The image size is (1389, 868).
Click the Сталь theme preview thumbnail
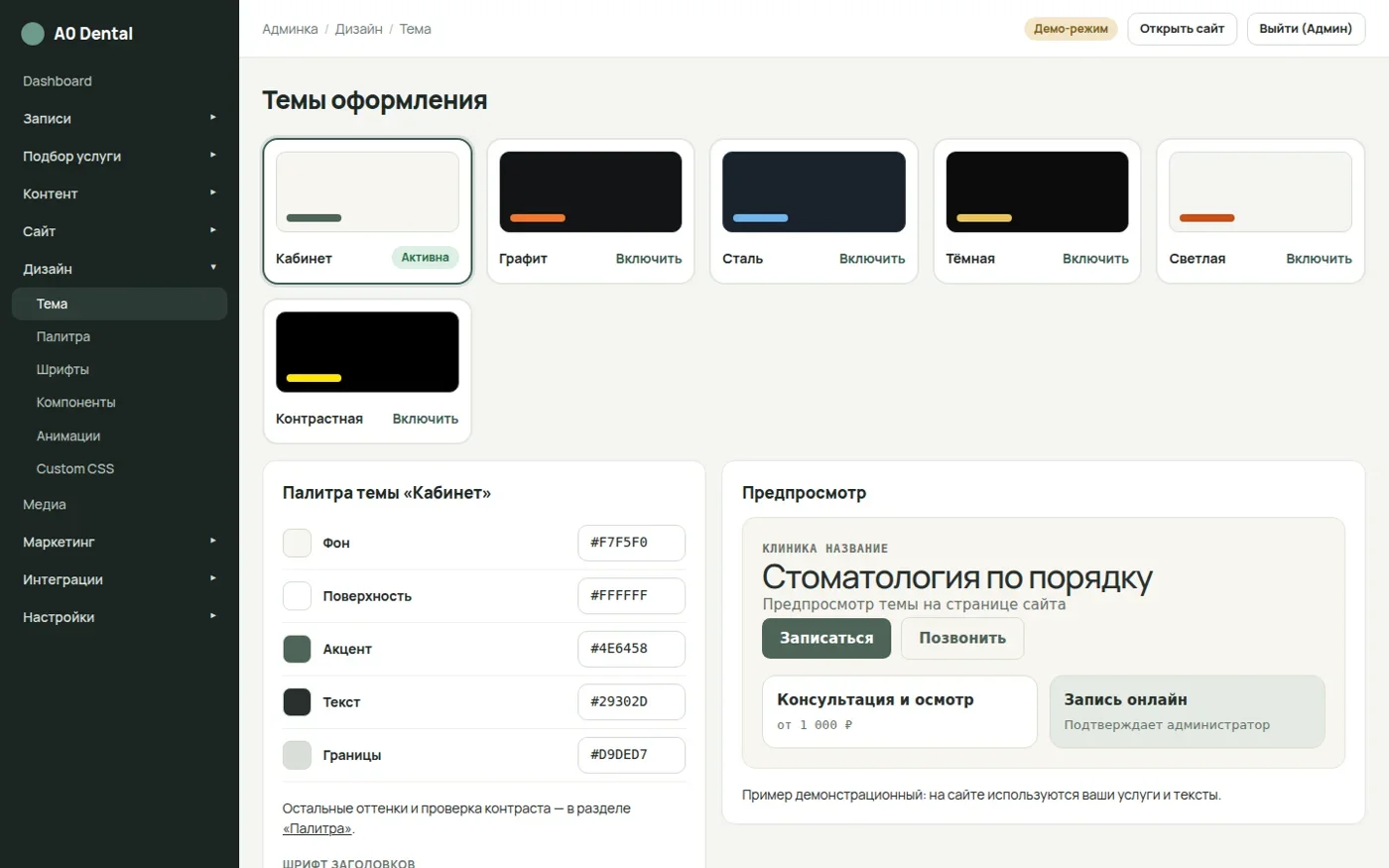814,192
